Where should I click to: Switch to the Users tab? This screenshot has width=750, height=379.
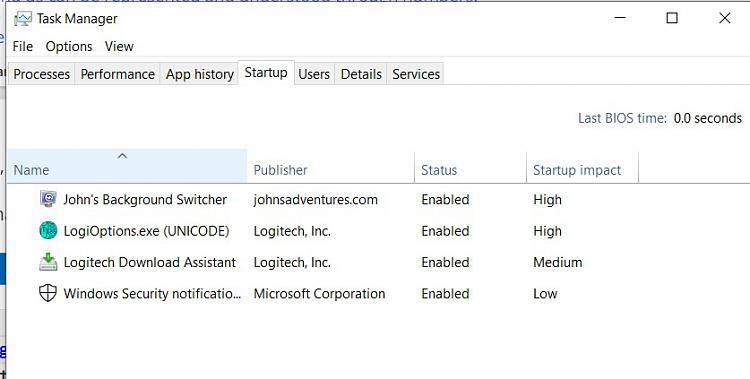point(314,74)
